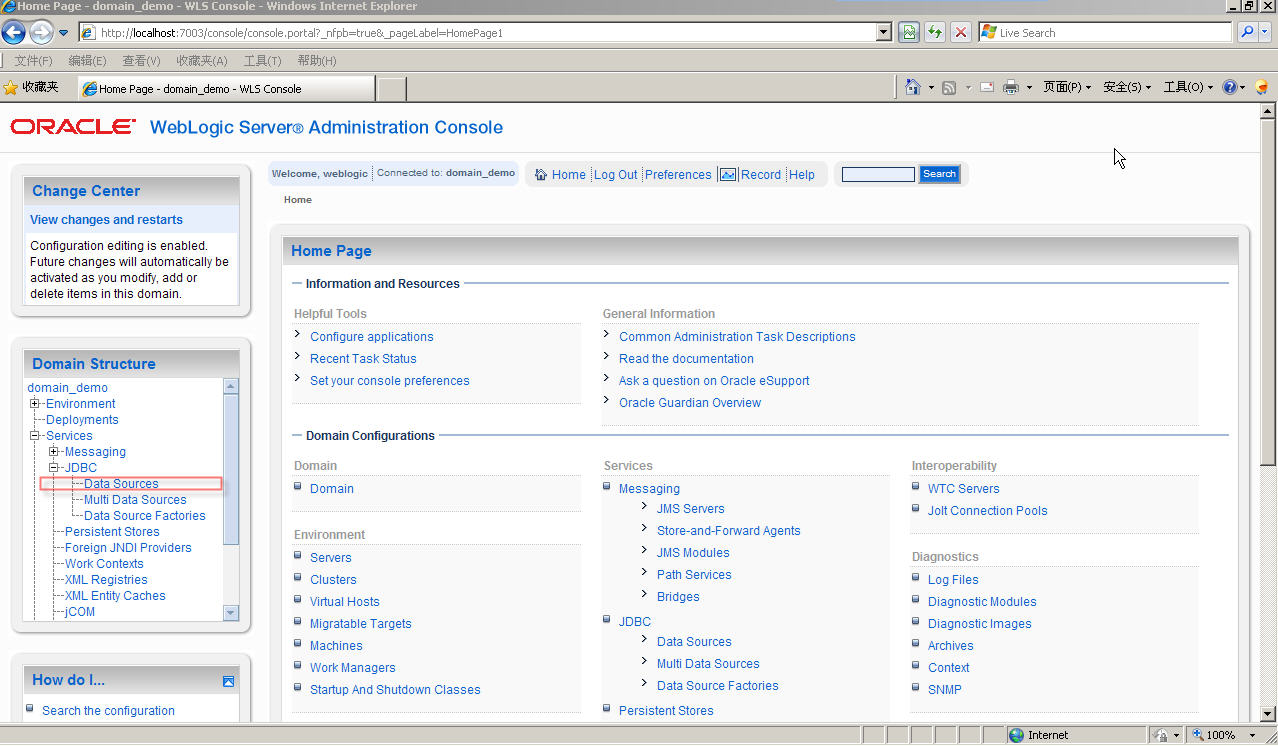
Task: Click the main page vertical scrollbar
Action: point(1269,290)
